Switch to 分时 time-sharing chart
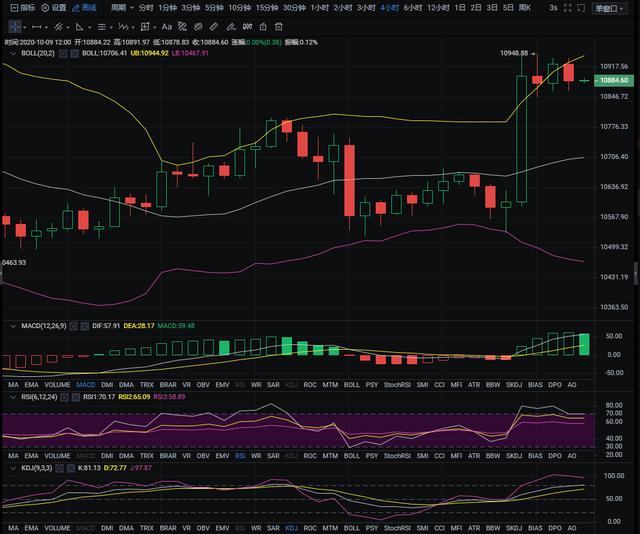 146,8
